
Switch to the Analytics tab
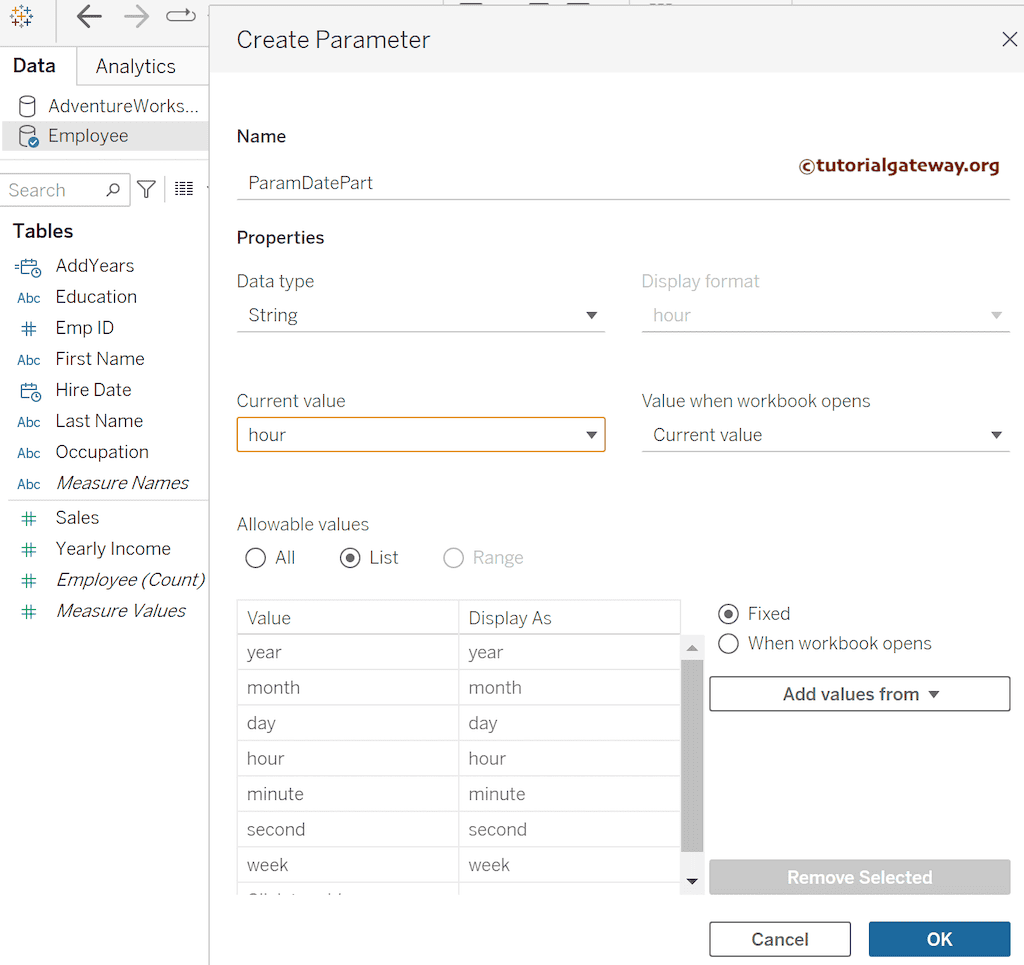point(135,66)
